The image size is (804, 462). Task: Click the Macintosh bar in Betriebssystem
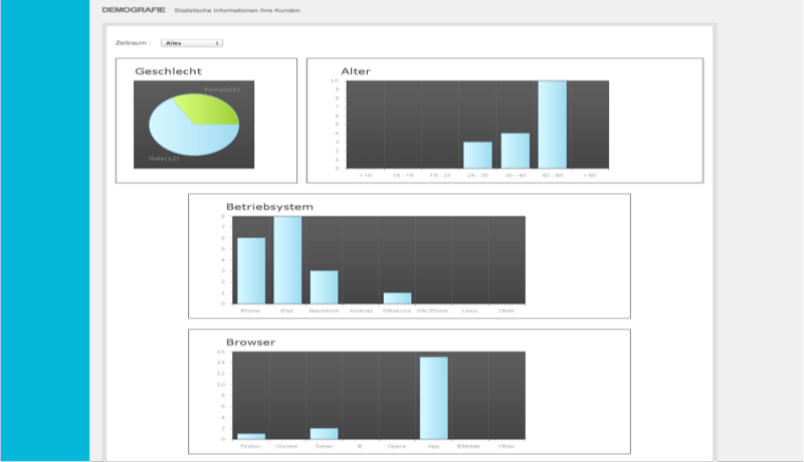click(324, 287)
